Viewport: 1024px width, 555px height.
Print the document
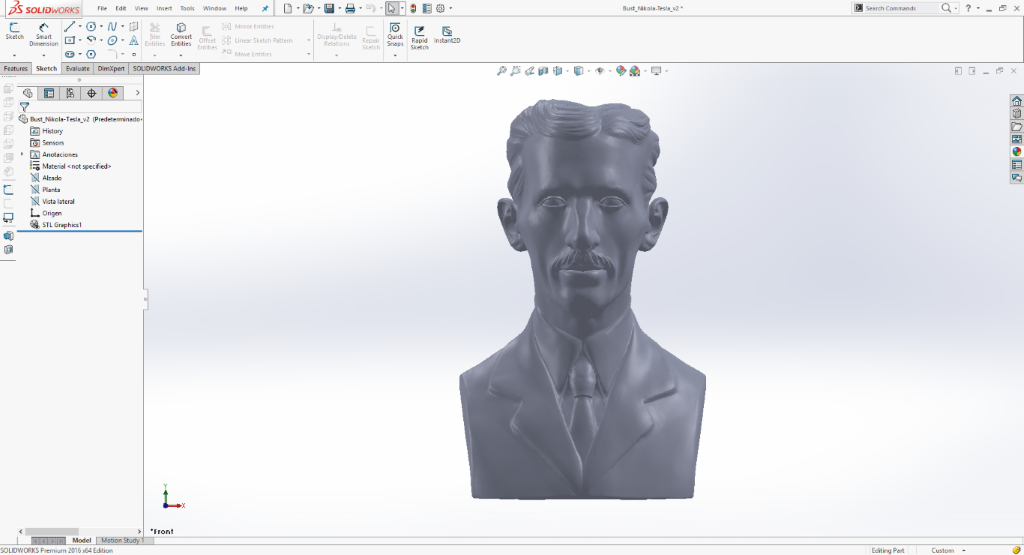[350, 8]
